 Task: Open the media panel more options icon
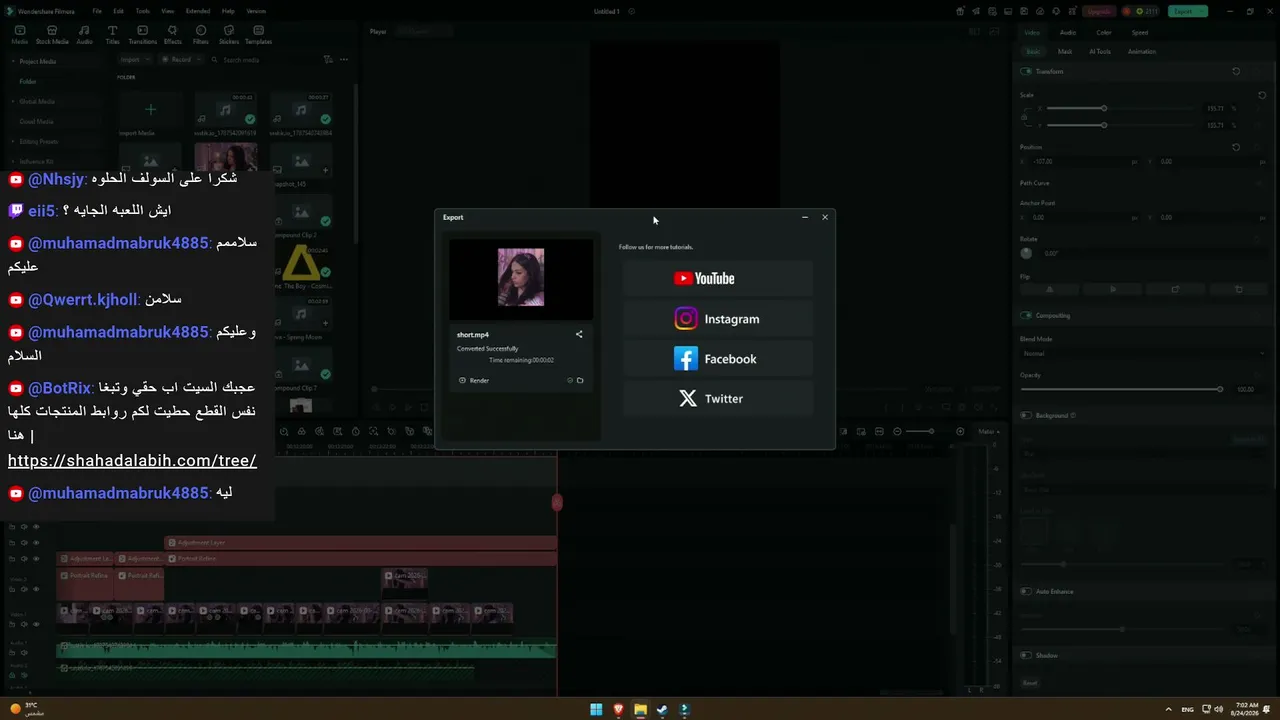[345, 59]
